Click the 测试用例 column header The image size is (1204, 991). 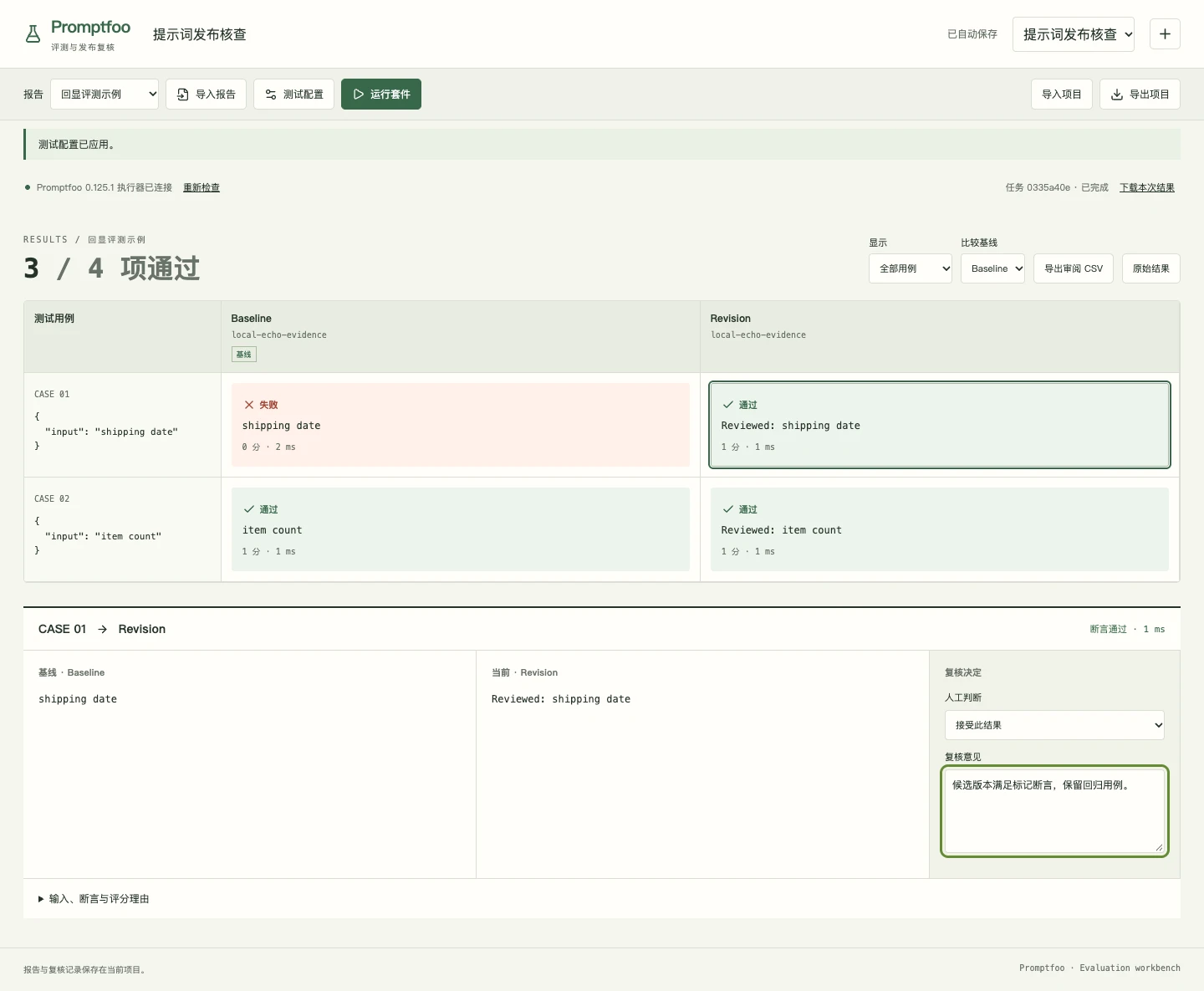(123, 337)
